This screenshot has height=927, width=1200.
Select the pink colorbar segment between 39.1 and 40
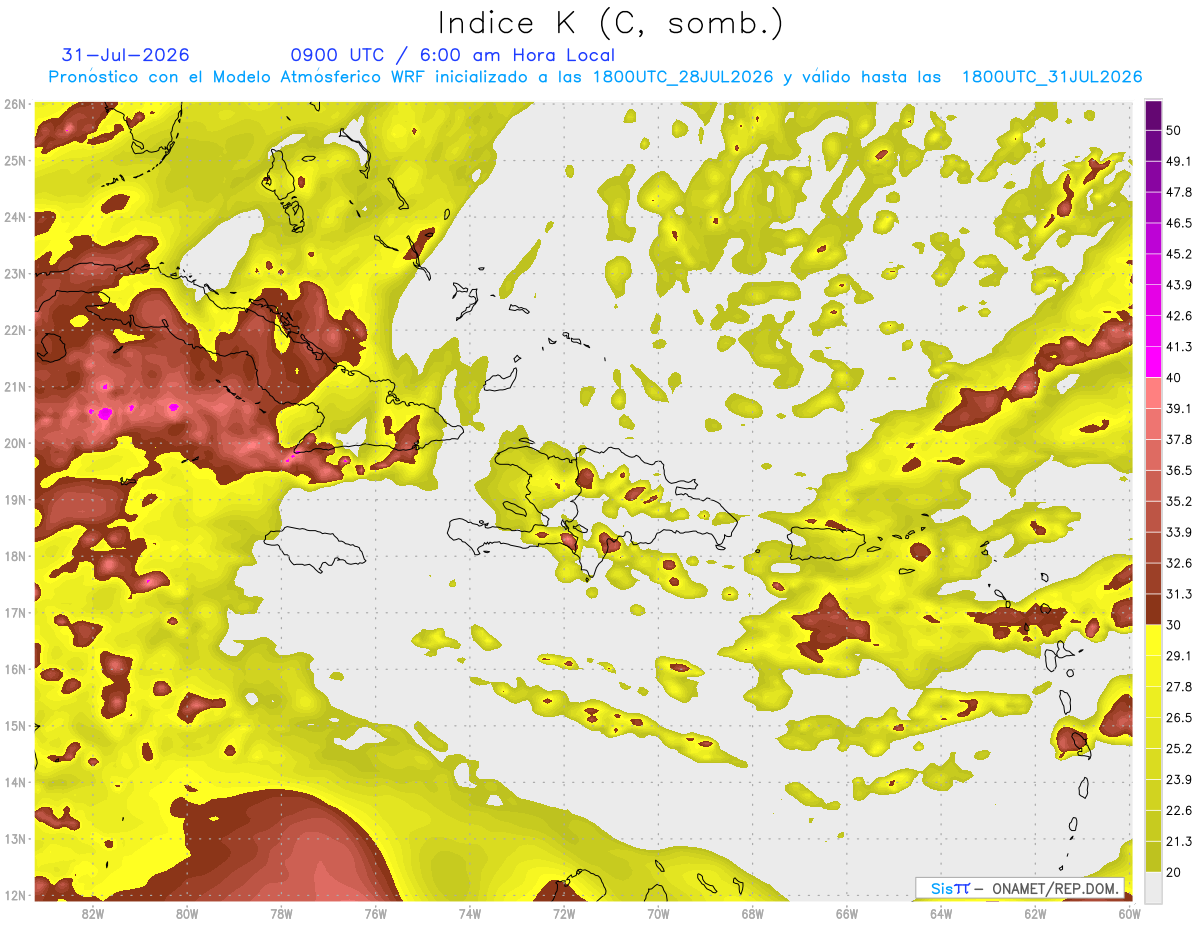tap(1153, 393)
